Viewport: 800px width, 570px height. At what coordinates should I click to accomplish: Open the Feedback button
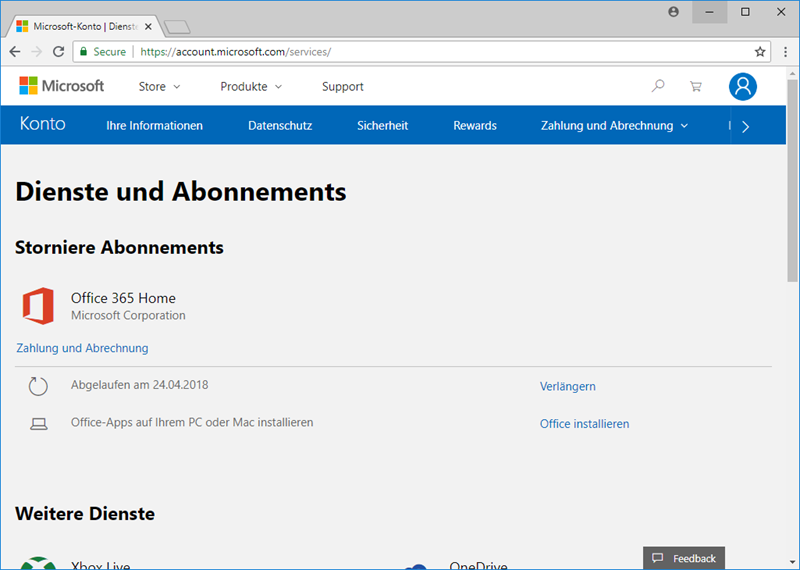pos(684,558)
